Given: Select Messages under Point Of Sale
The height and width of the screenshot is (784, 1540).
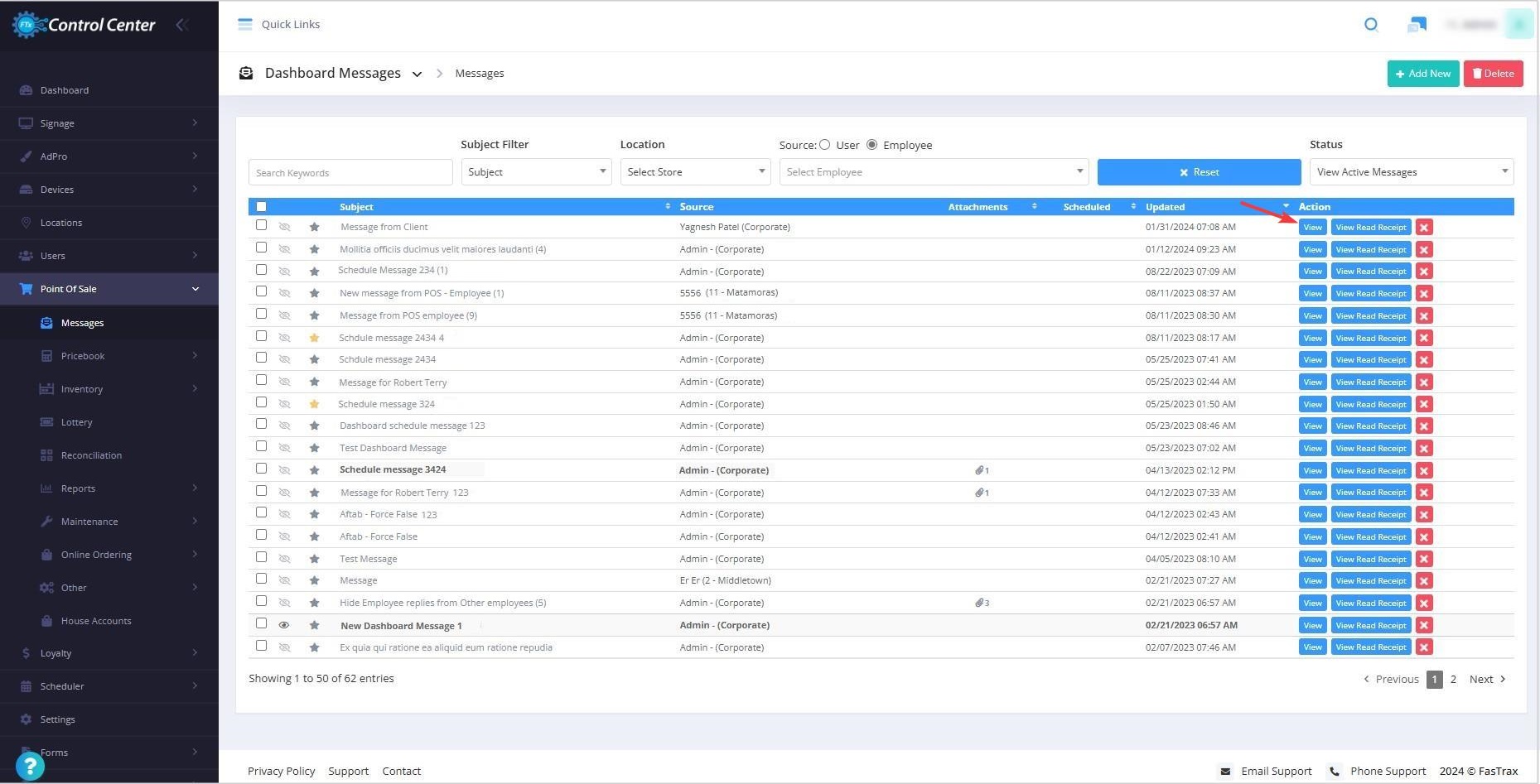Looking at the screenshot, I should 109,323.
